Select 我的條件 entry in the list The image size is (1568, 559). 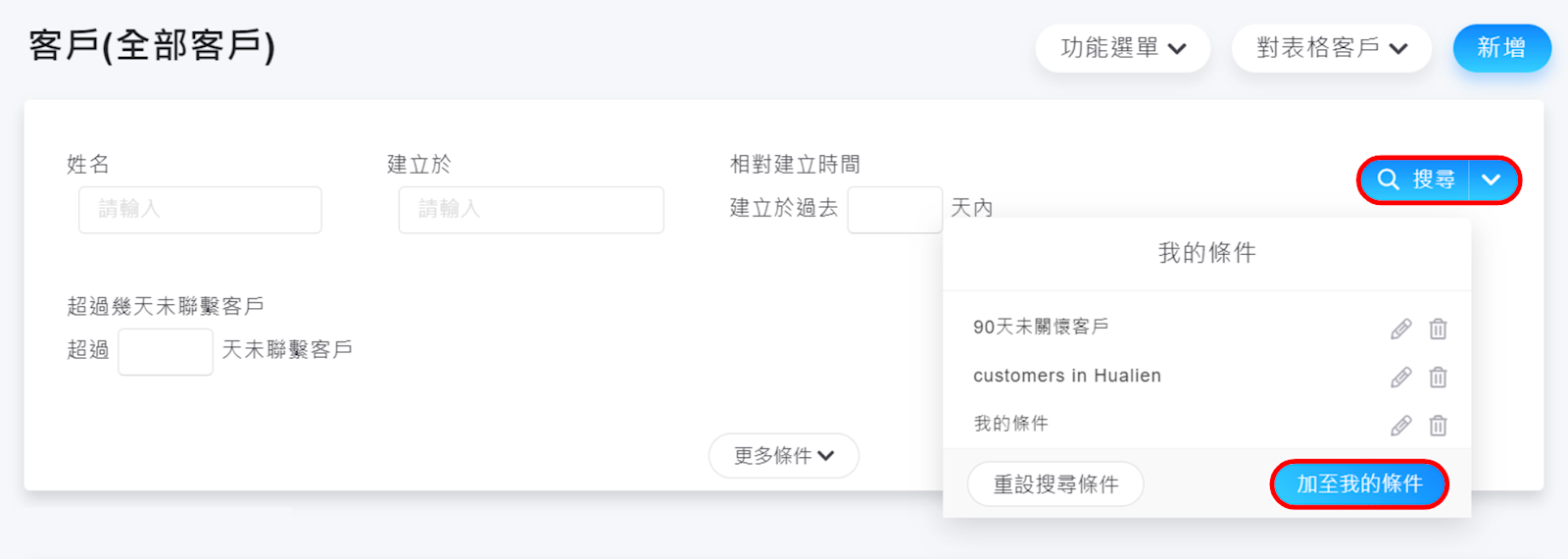(x=1010, y=424)
